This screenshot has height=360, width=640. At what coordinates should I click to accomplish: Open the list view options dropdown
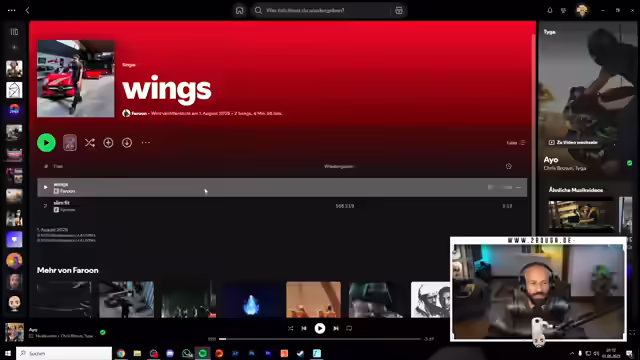(516, 143)
